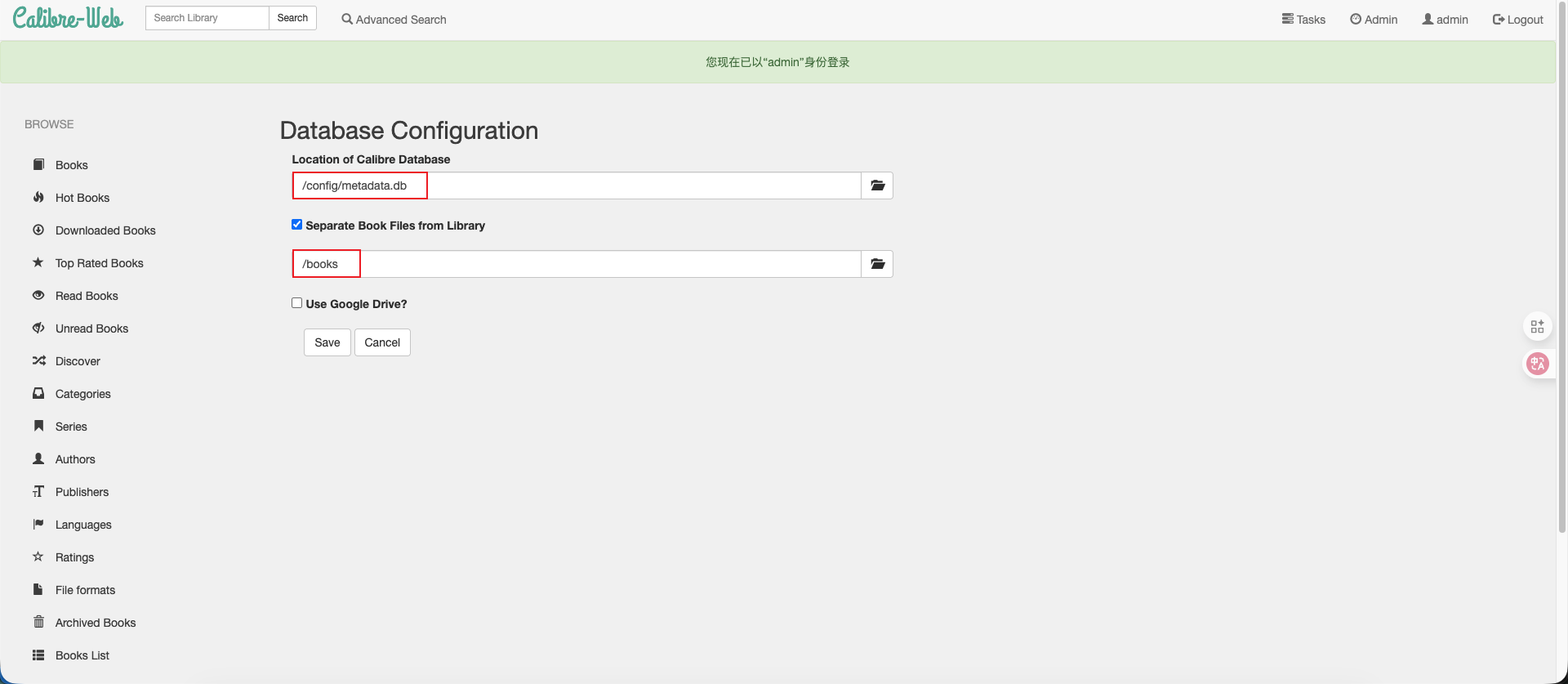Click the Hot Books flame icon
This screenshot has width=1568, height=684.
coord(38,197)
